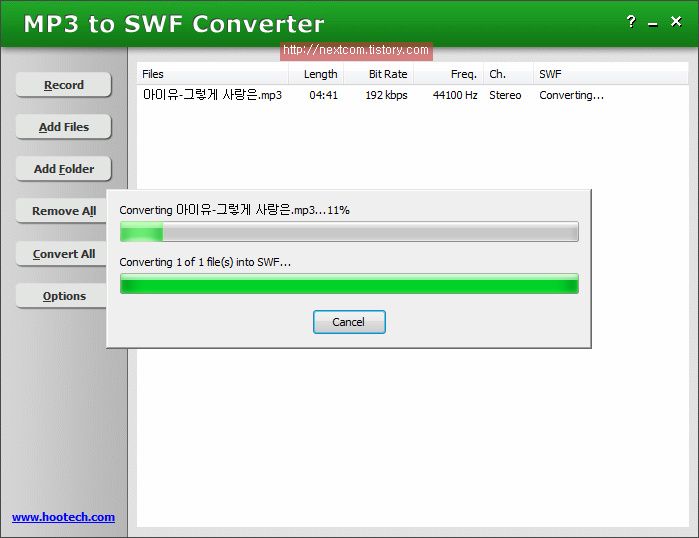Click the 'Converting 1 of 1 file(s)' label
This screenshot has width=699, height=538.
(x=205, y=262)
